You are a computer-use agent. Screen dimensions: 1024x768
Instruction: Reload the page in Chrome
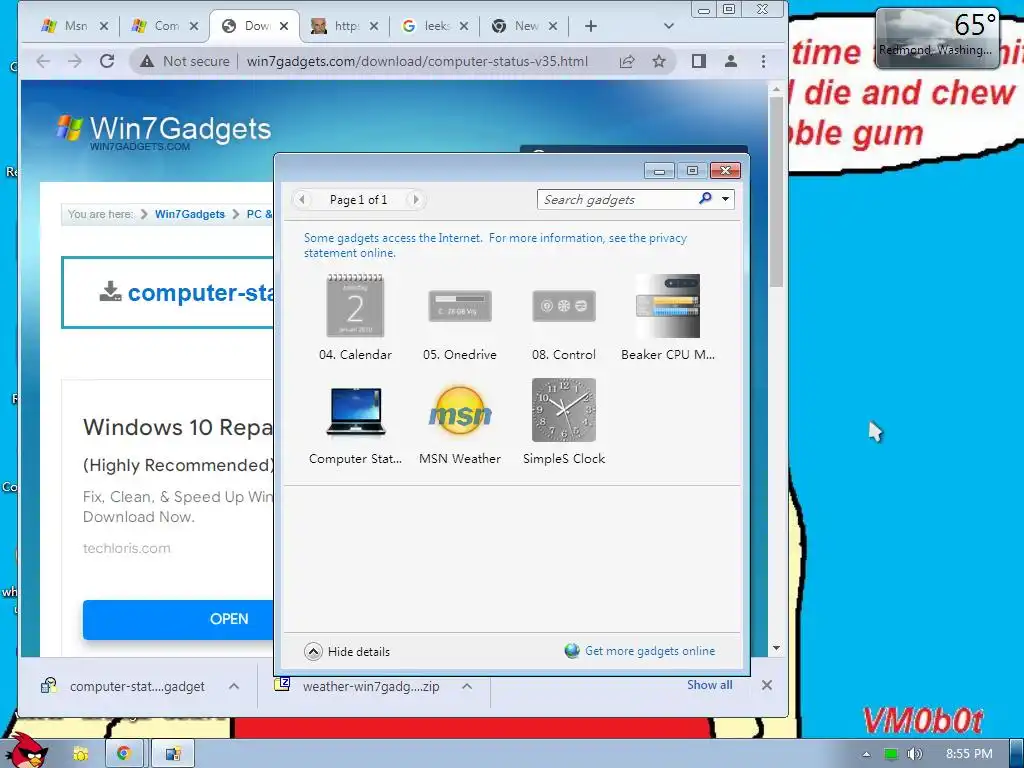[x=107, y=61]
